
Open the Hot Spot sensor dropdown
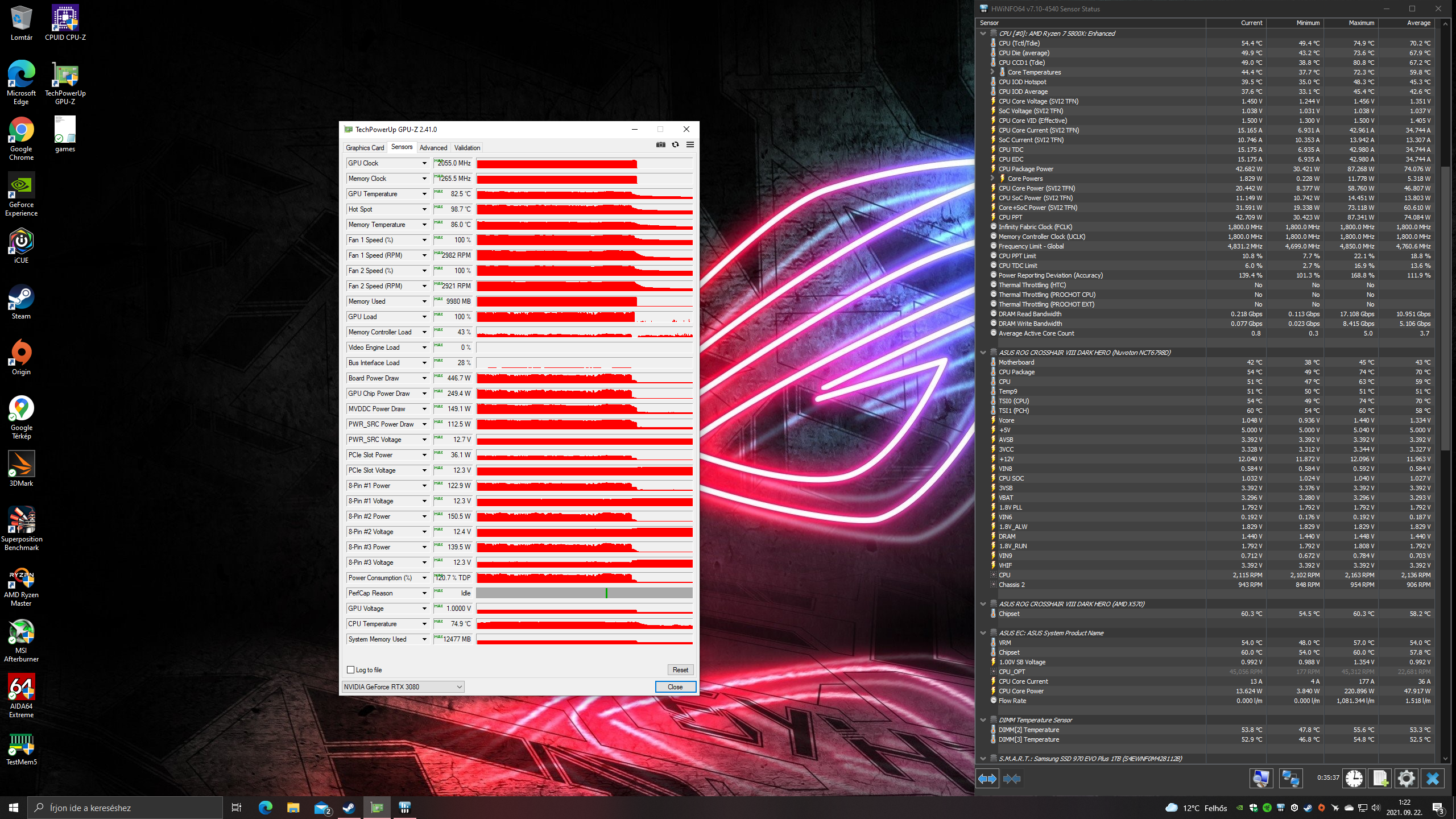tap(424, 209)
